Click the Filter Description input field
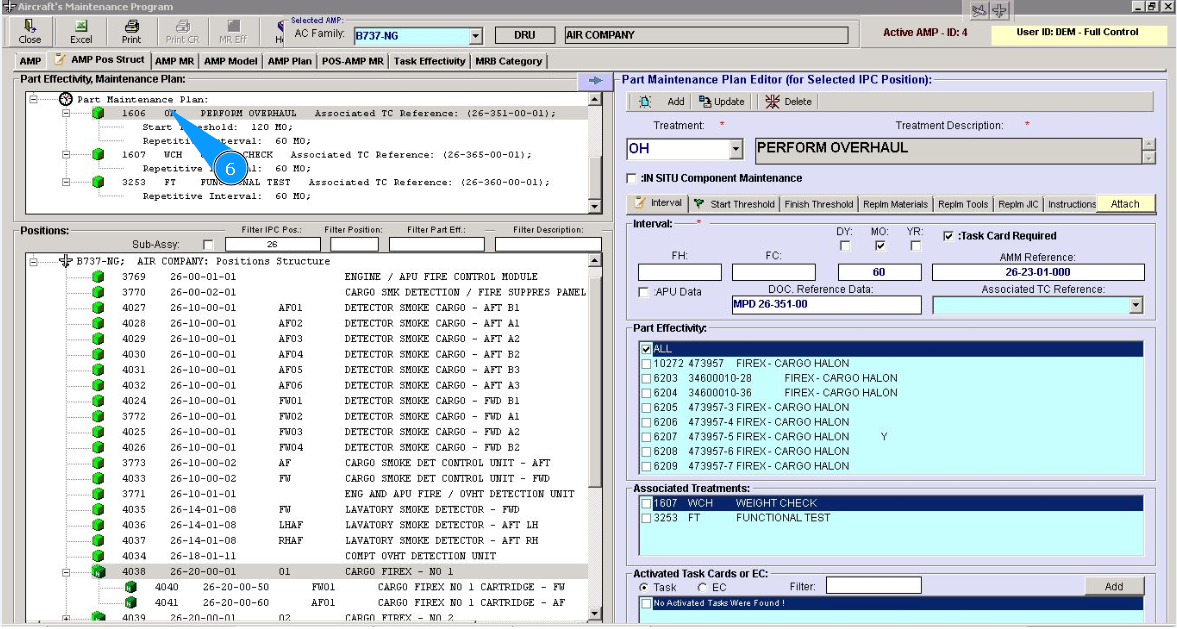The width and height of the screenshot is (1177, 629). click(547, 245)
